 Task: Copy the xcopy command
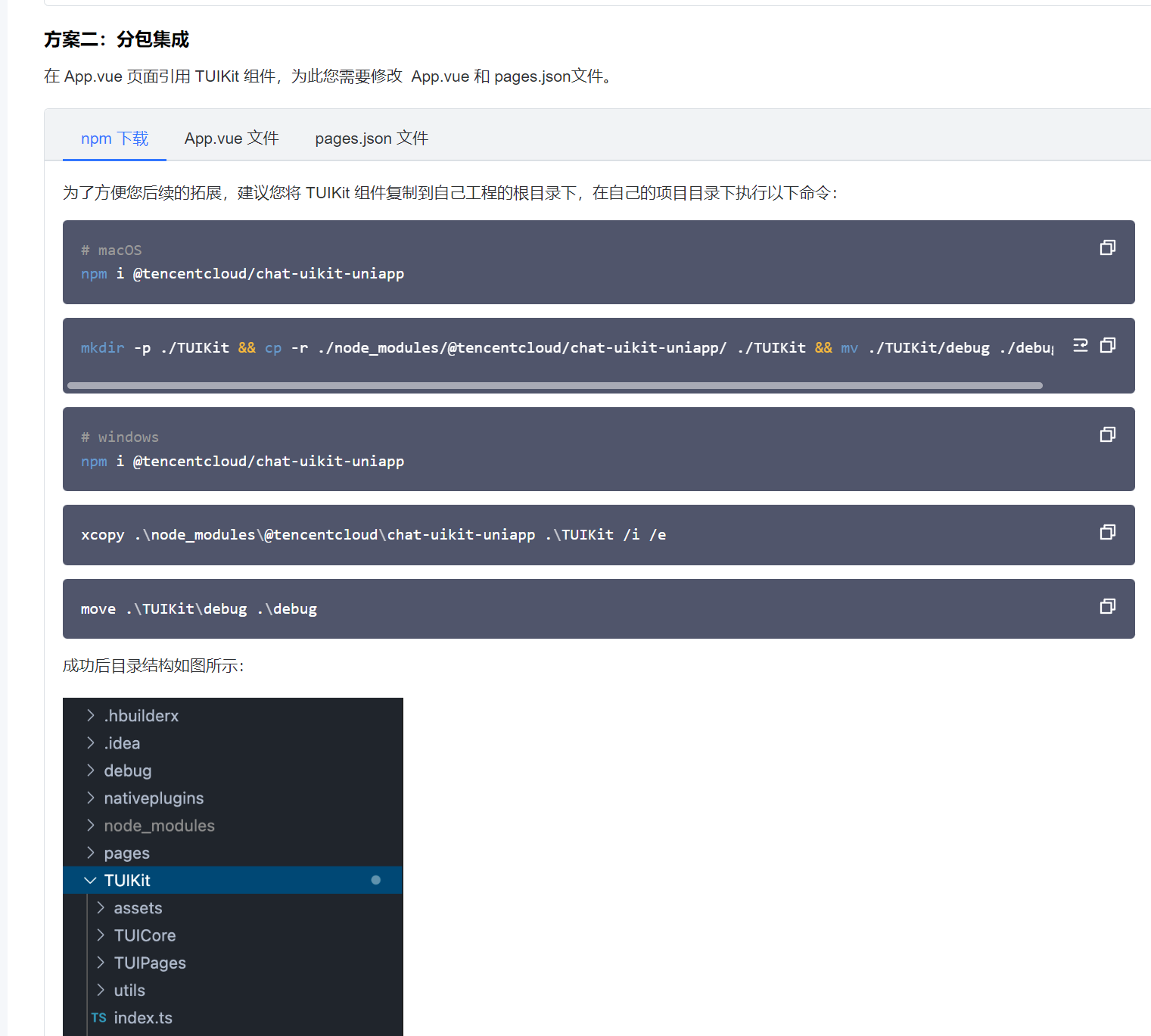pos(1107,532)
